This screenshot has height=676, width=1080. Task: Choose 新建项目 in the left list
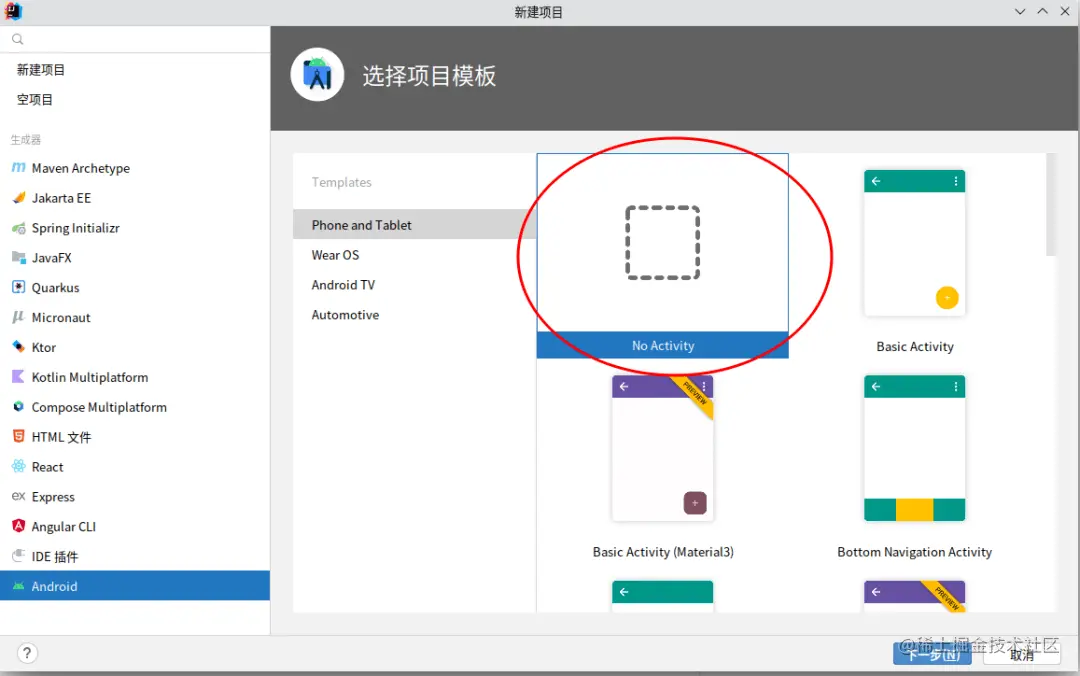point(41,70)
